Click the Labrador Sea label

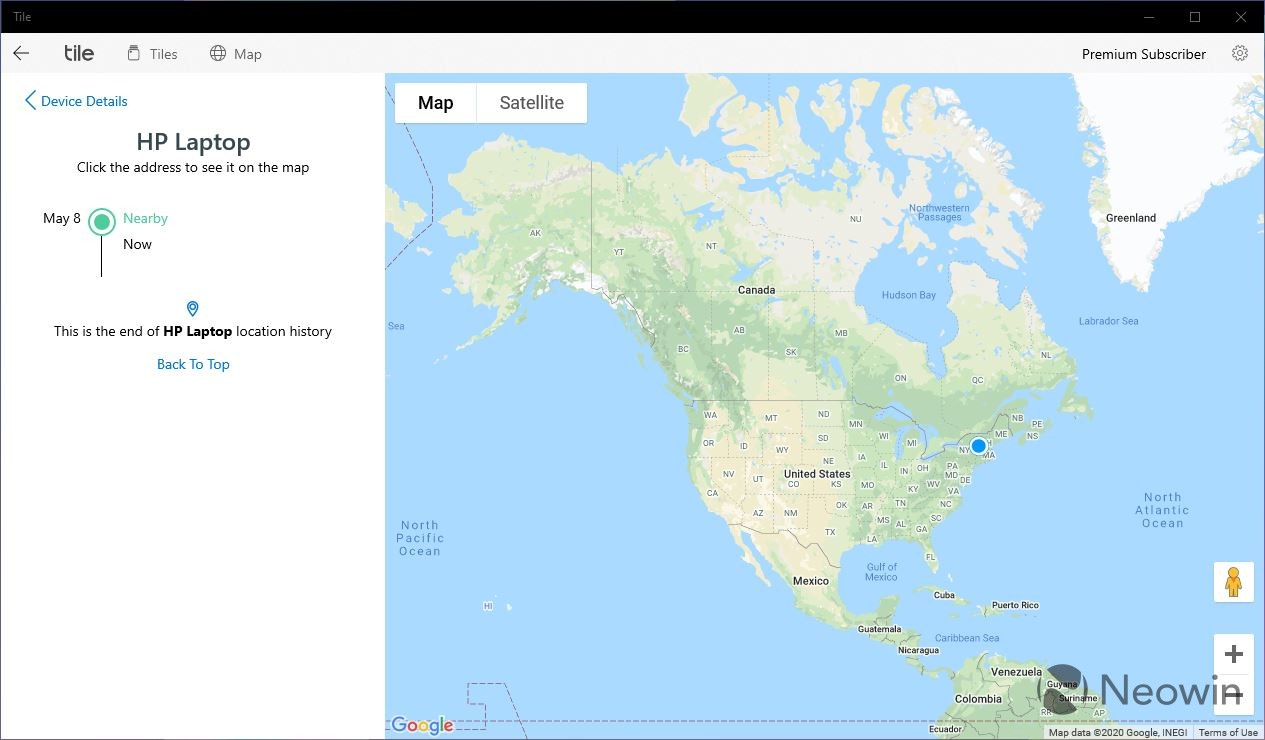tap(1108, 321)
